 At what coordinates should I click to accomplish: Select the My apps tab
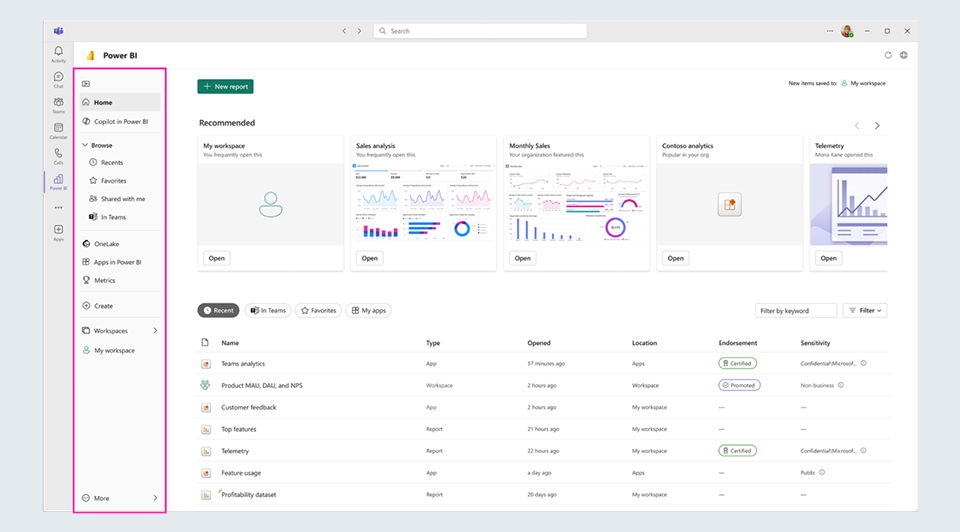(369, 310)
